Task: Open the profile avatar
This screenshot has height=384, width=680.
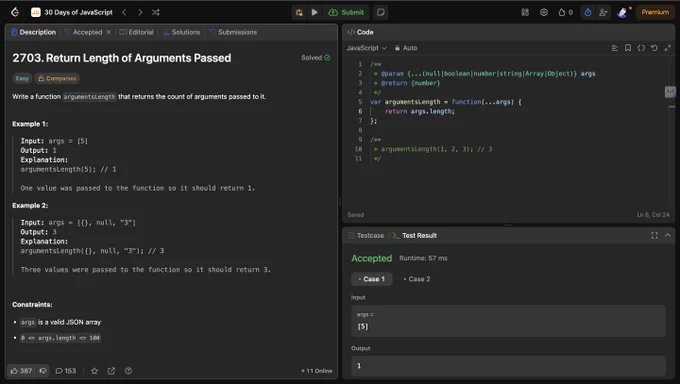Action: [622, 12]
